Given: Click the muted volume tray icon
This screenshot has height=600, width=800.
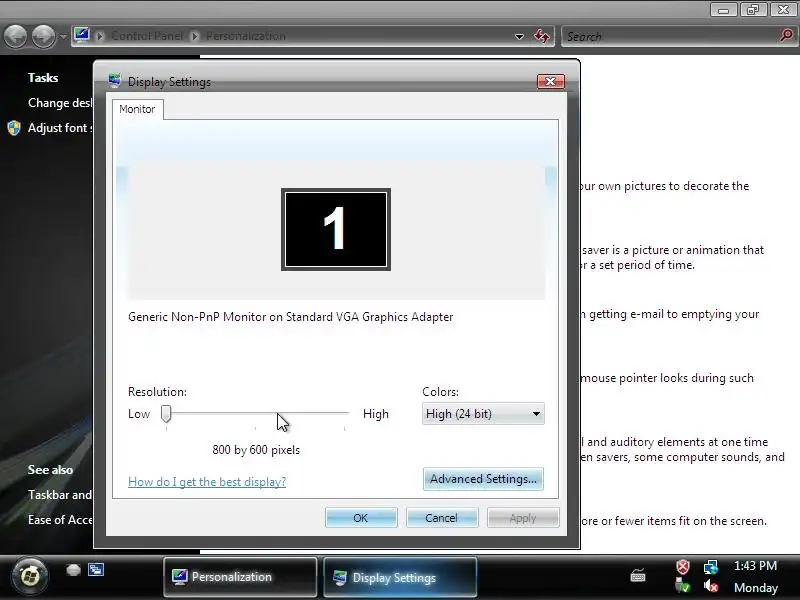Looking at the screenshot, I should 711,586.
